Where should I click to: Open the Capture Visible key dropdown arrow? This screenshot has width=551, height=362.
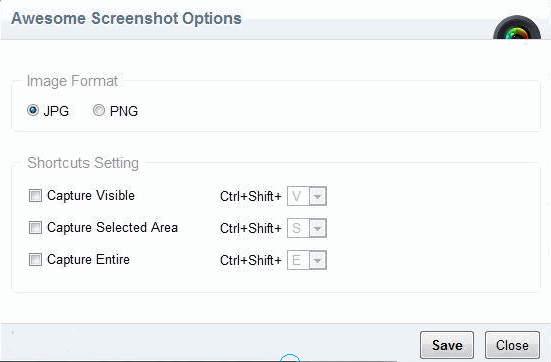coord(318,196)
